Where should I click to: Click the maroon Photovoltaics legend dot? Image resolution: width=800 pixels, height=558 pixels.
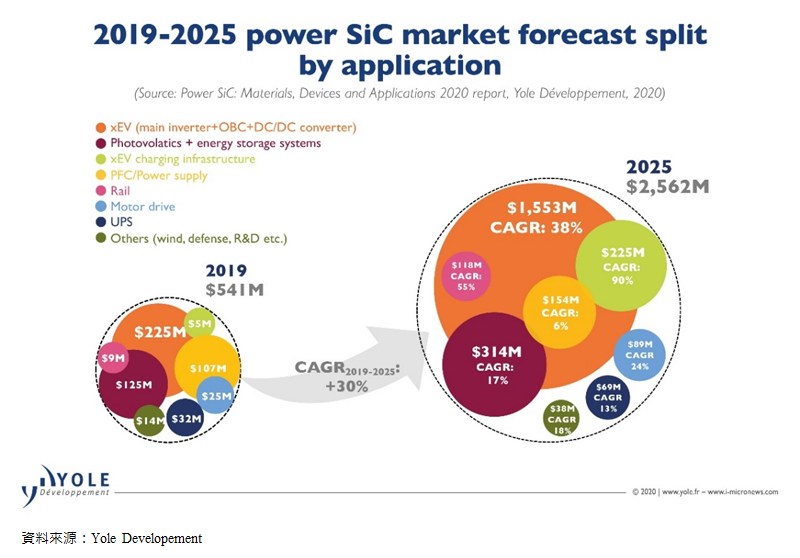click(x=100, y=143)
